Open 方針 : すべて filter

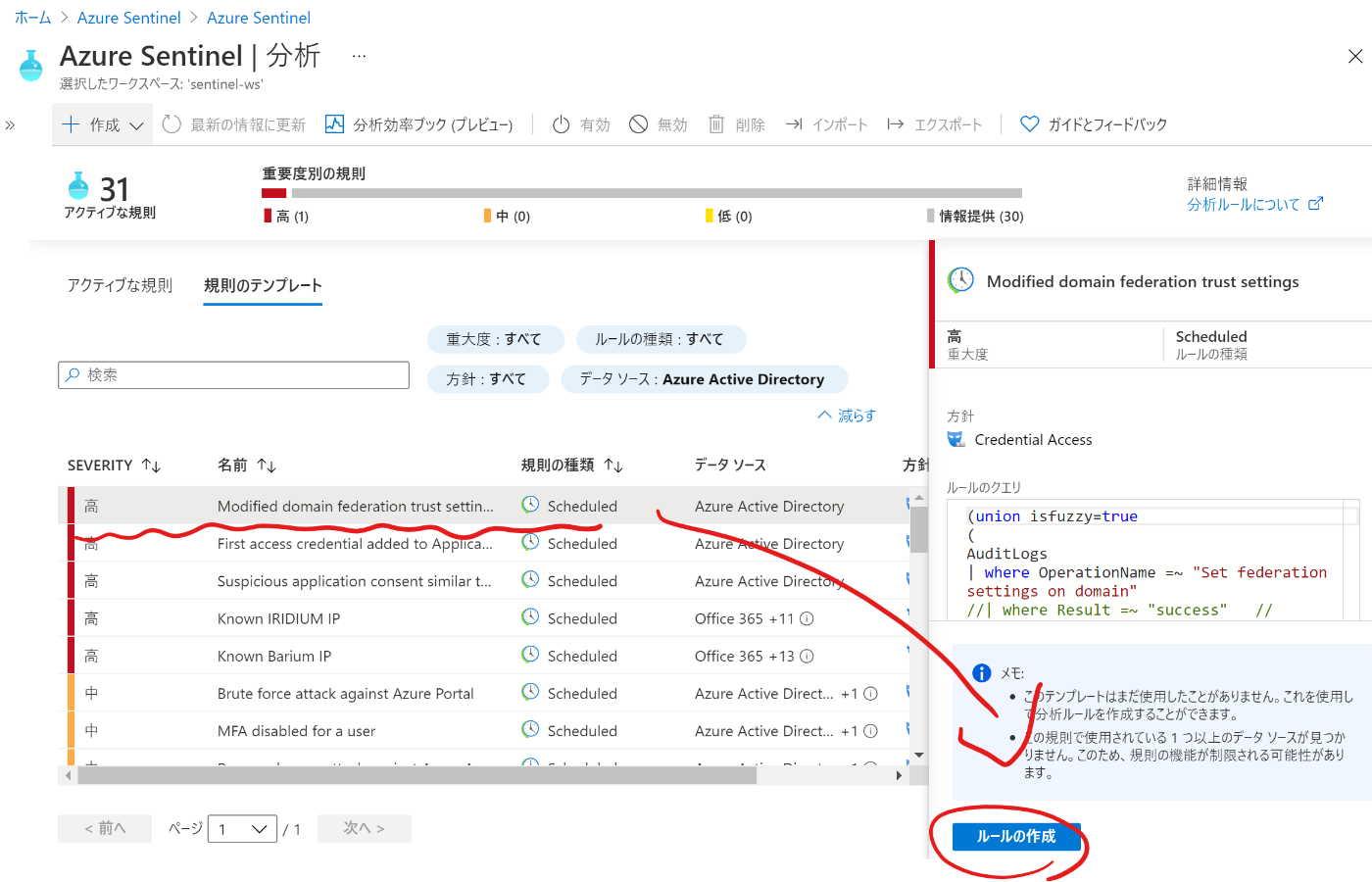(x=486, y=379)
